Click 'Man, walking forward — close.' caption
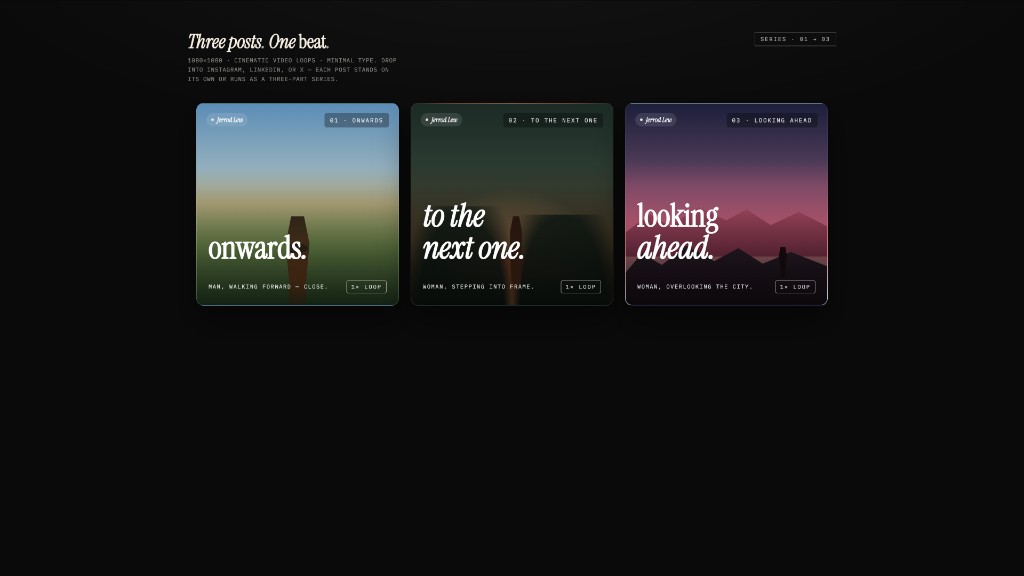Image resolution: width=1024 pixels, height=576 pixels. [268, 287]
